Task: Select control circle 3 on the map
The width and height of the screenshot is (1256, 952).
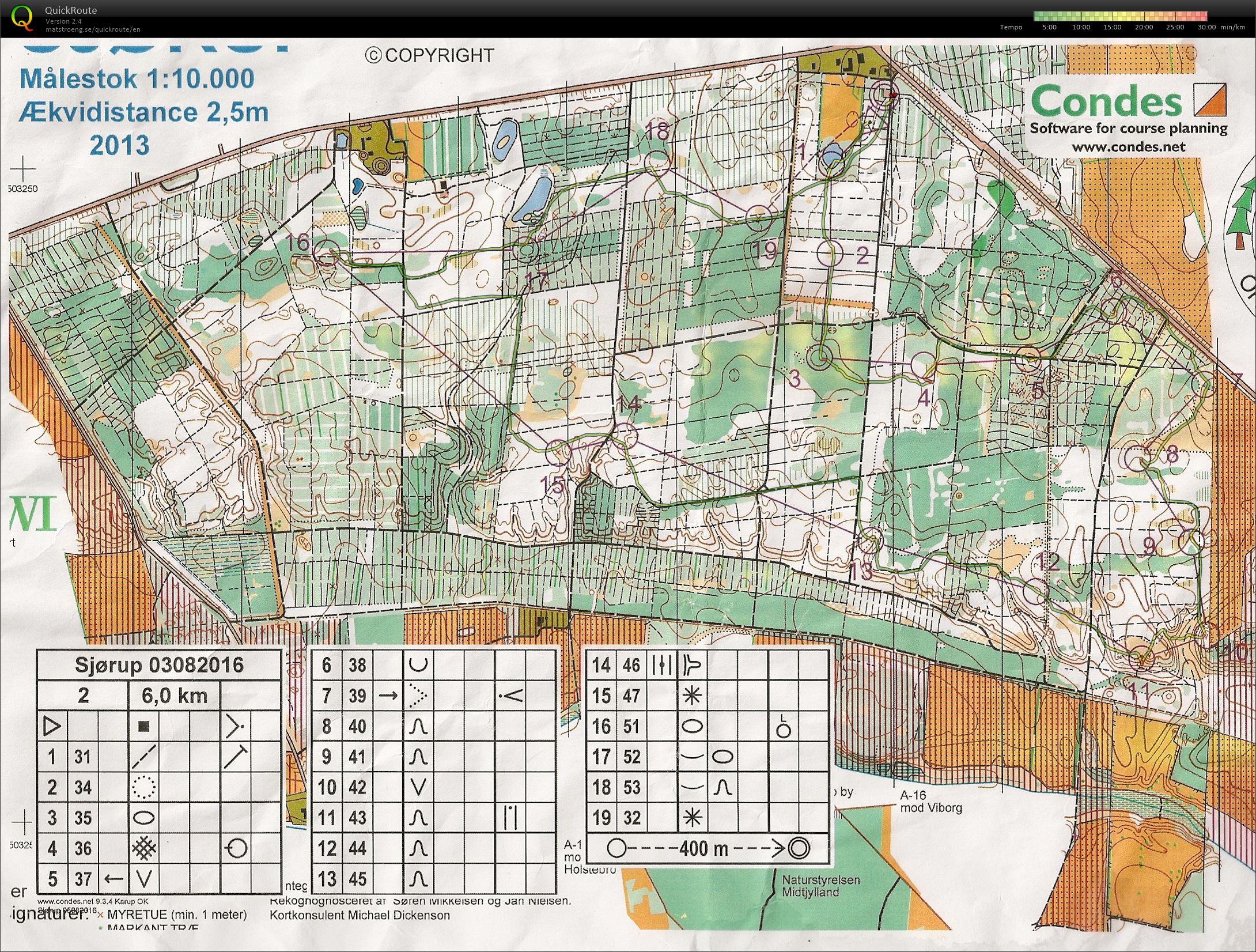Action: point(819,358)
